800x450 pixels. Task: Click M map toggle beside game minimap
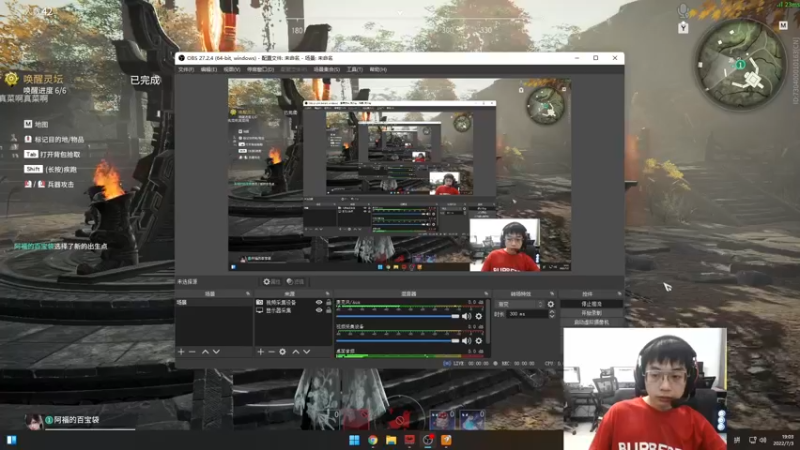point(783,26)
